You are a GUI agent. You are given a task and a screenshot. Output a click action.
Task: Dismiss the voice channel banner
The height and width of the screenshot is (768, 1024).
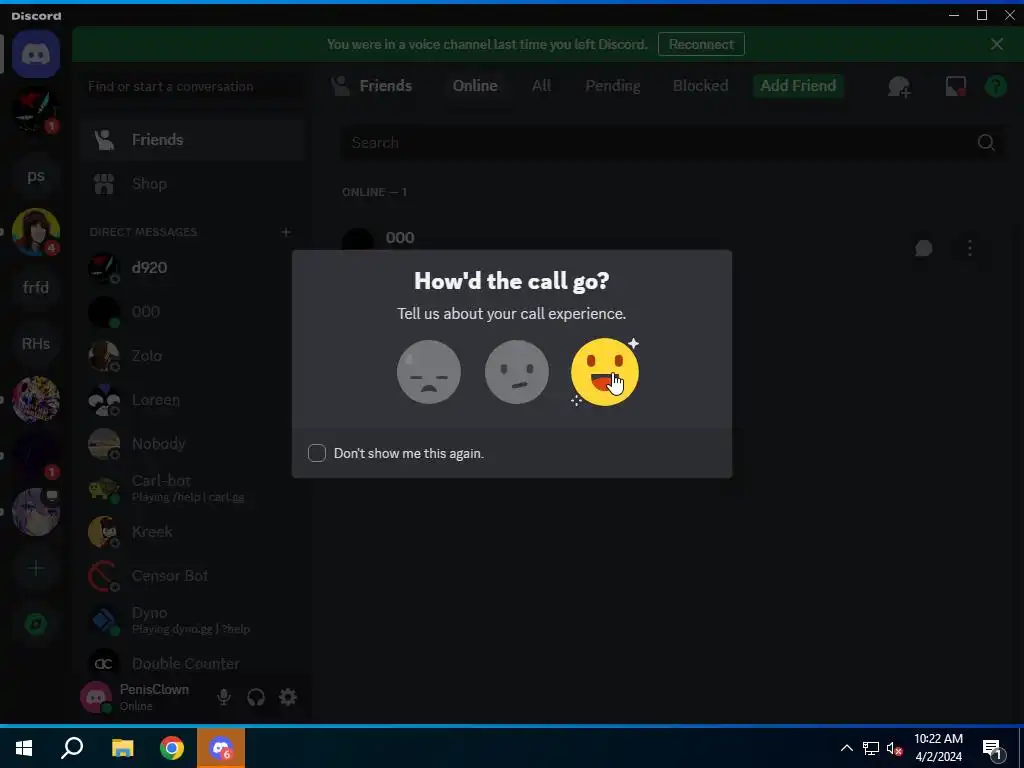pyautogui.click(x=997, y=44)
